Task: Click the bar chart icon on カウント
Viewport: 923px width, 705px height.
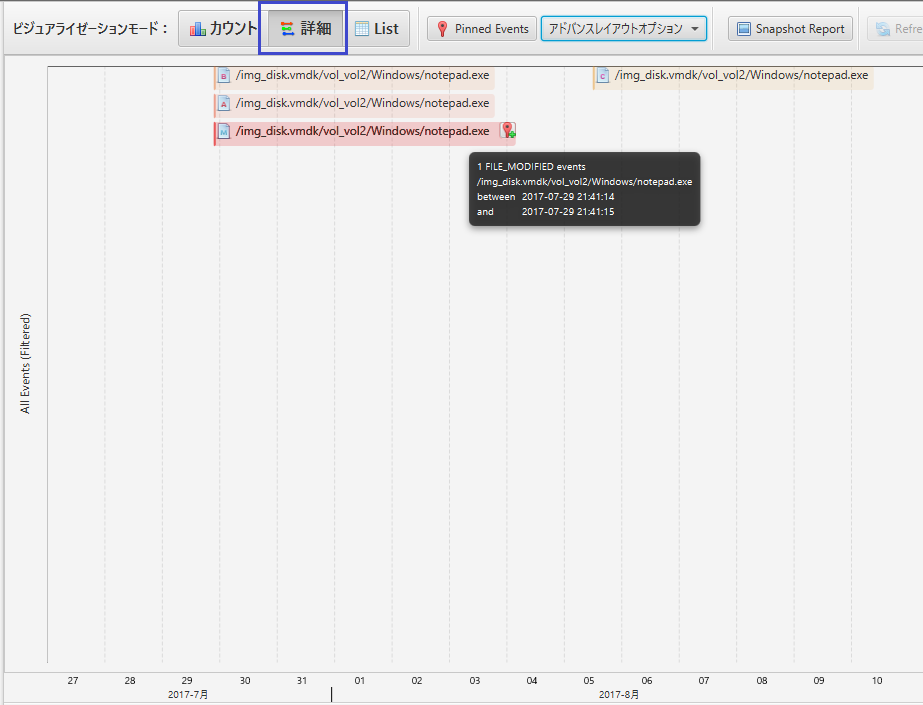Action: (x=197, y=28)
